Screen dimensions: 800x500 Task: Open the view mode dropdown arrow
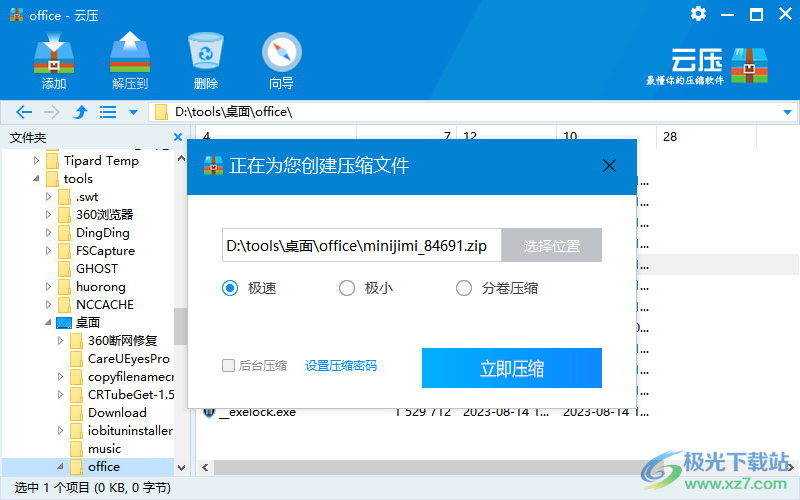click(133, 112)
